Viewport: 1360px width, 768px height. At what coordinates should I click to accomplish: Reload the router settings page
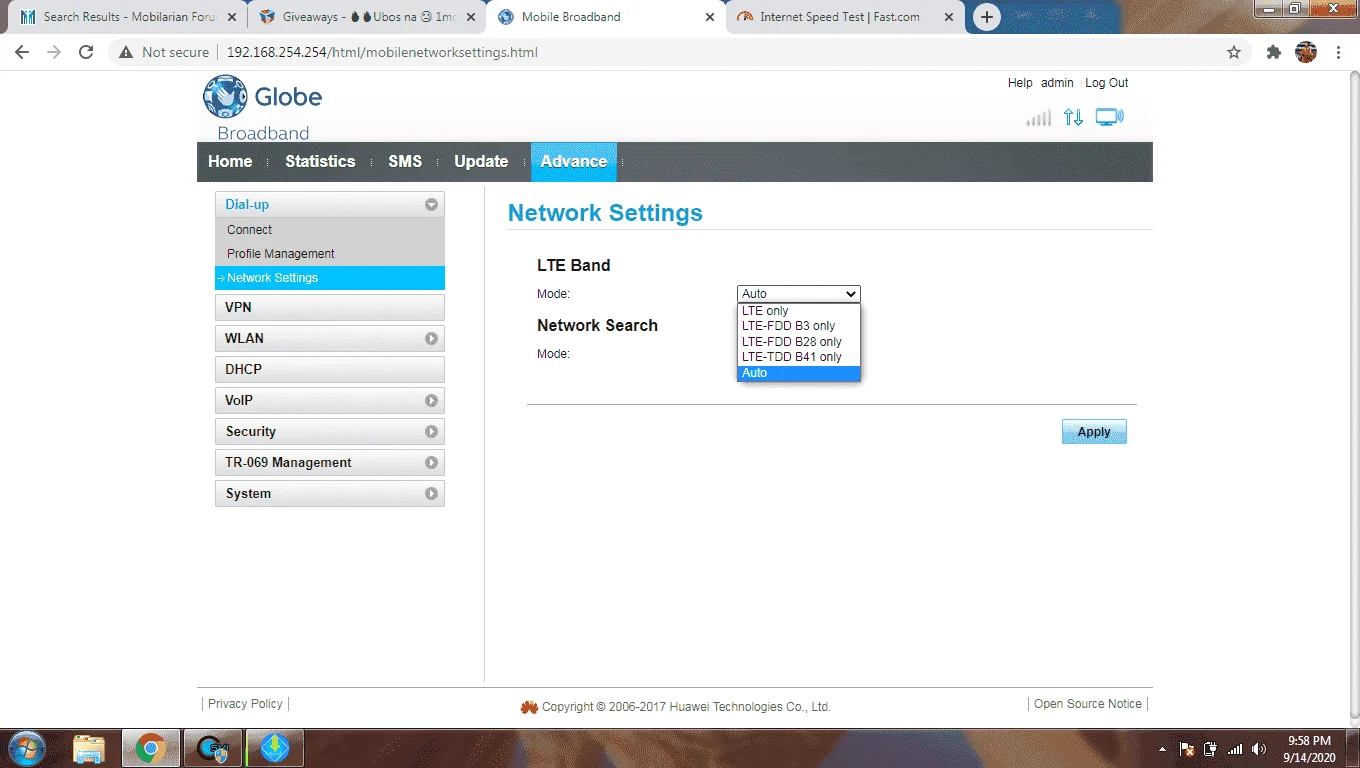pyautogui.click(x=86, y=52)
